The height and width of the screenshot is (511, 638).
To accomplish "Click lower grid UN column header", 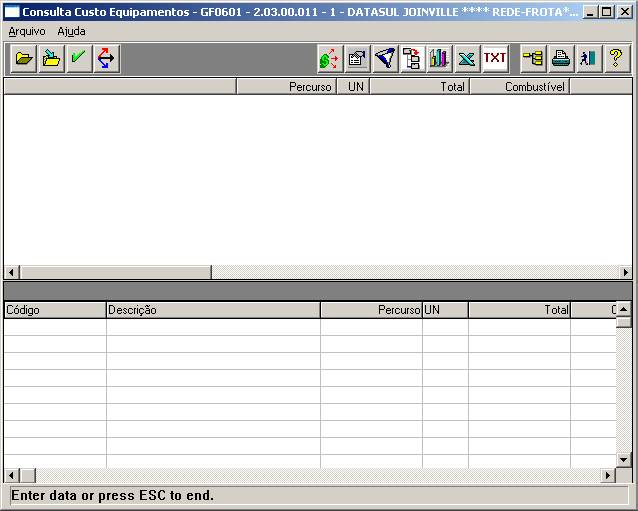I will 445,310.
